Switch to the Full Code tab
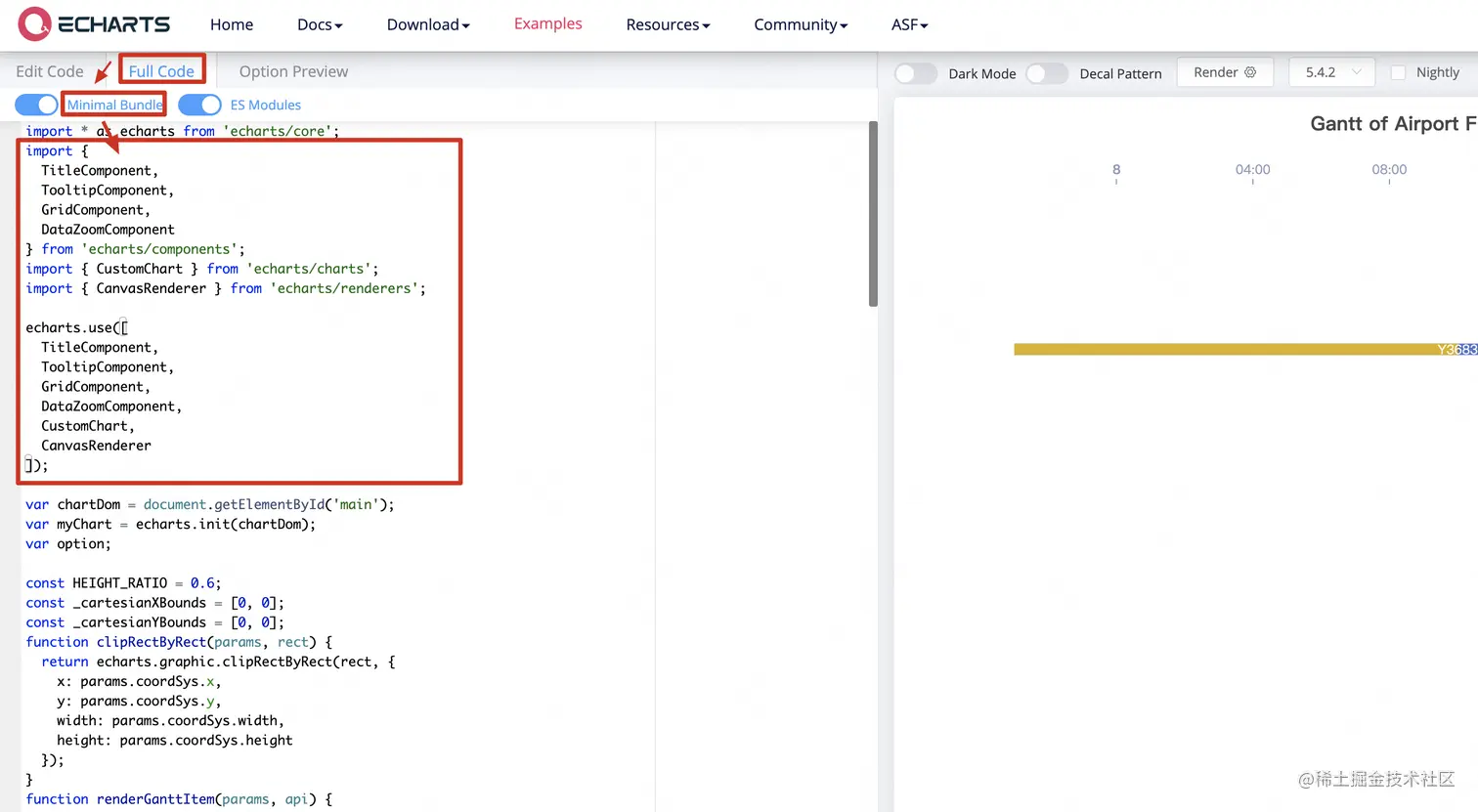 coord(161,71)
